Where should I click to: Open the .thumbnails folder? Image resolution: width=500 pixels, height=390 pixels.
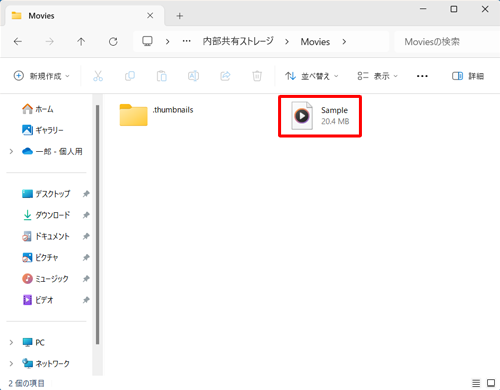156,115
